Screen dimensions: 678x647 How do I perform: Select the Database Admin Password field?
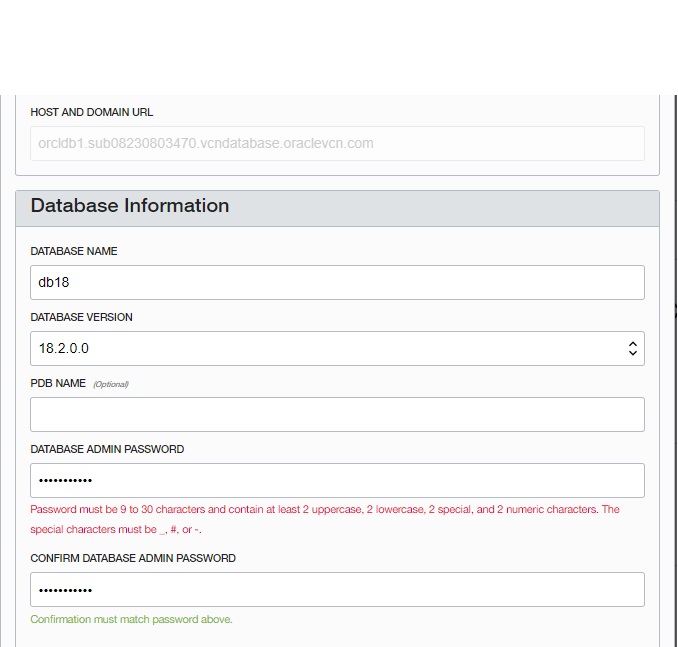(x=337, y=480)
